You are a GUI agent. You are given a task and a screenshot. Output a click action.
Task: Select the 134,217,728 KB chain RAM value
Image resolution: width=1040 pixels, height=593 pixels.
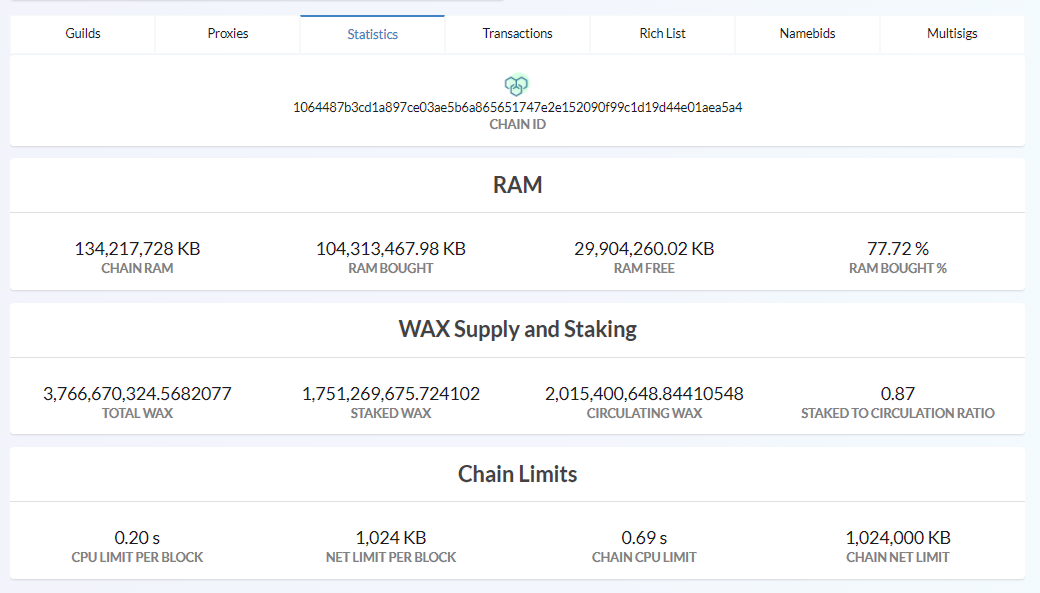click(x=137, y=249)
